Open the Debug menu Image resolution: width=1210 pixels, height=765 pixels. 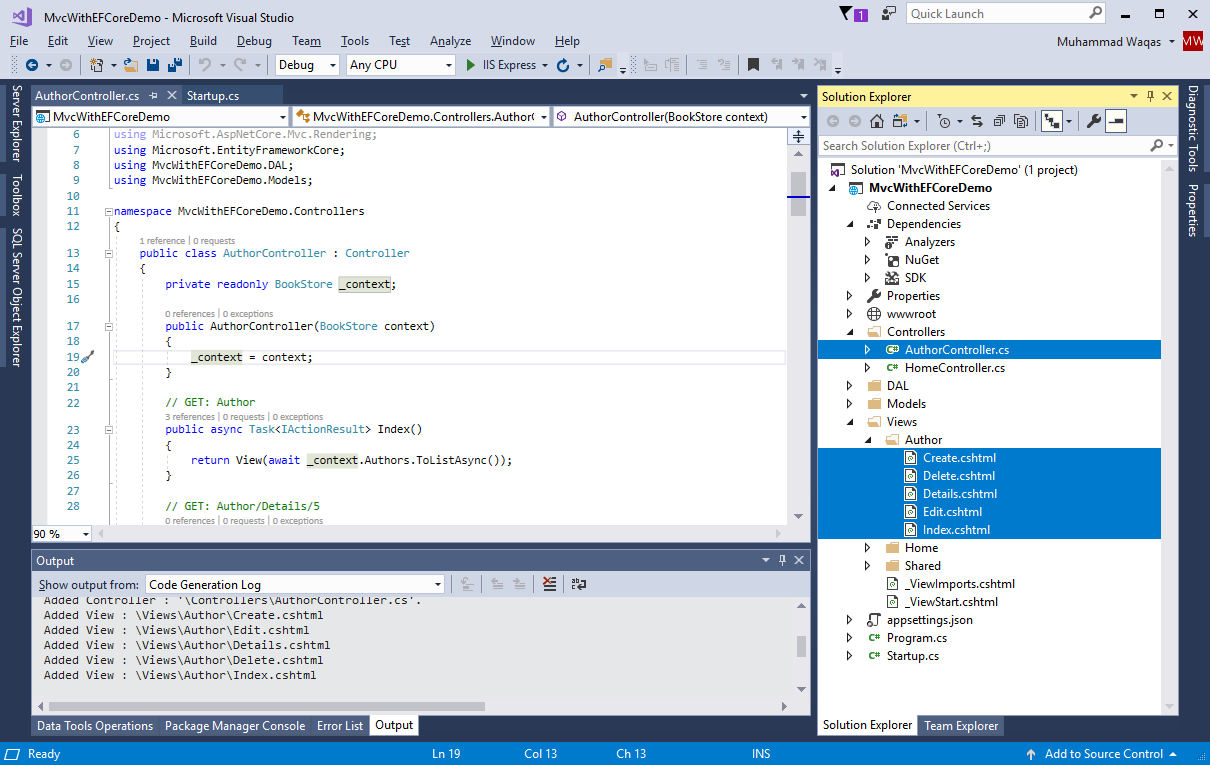click(x=254, y=41)
